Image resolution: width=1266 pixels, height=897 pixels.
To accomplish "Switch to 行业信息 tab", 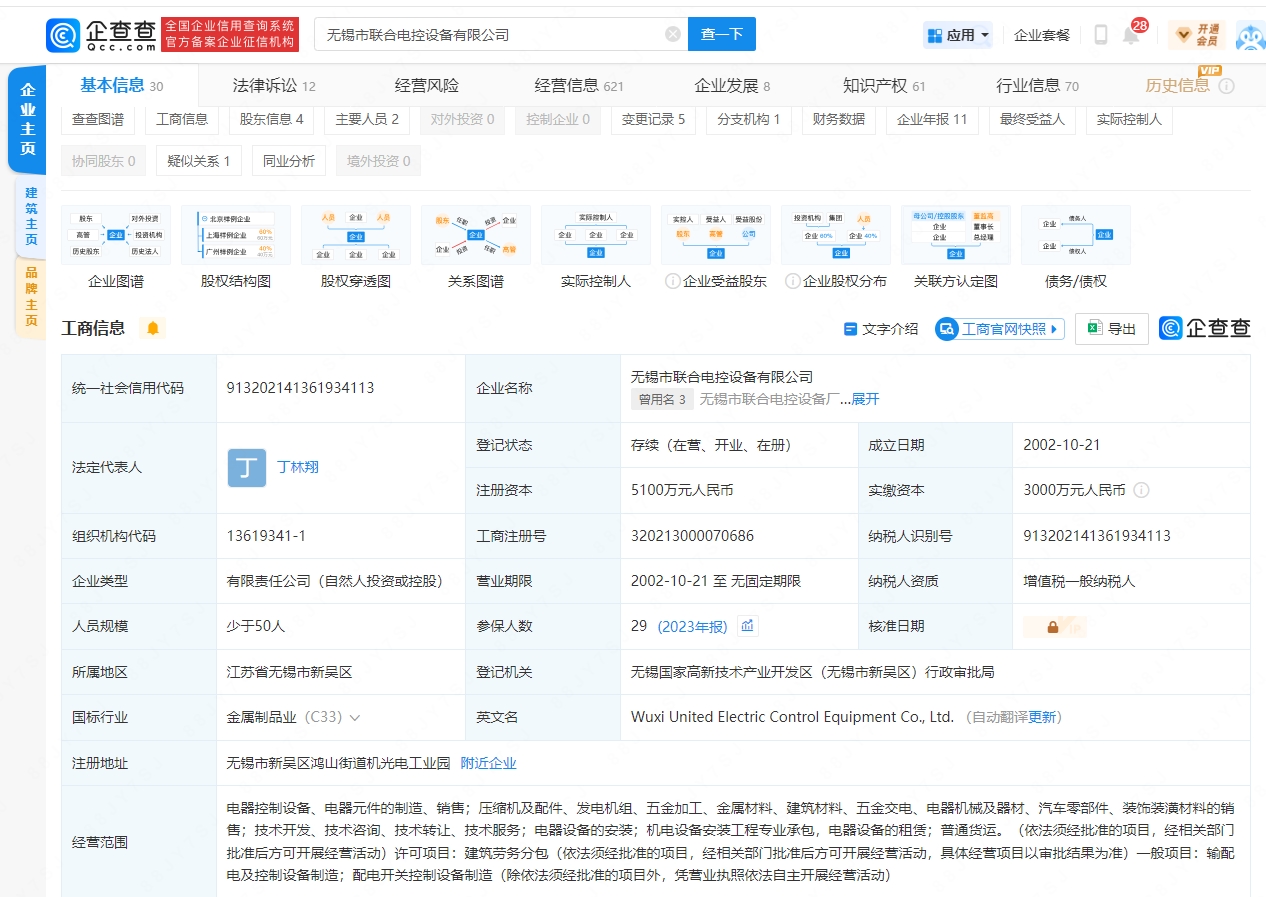I will (x=1037, y=86).
